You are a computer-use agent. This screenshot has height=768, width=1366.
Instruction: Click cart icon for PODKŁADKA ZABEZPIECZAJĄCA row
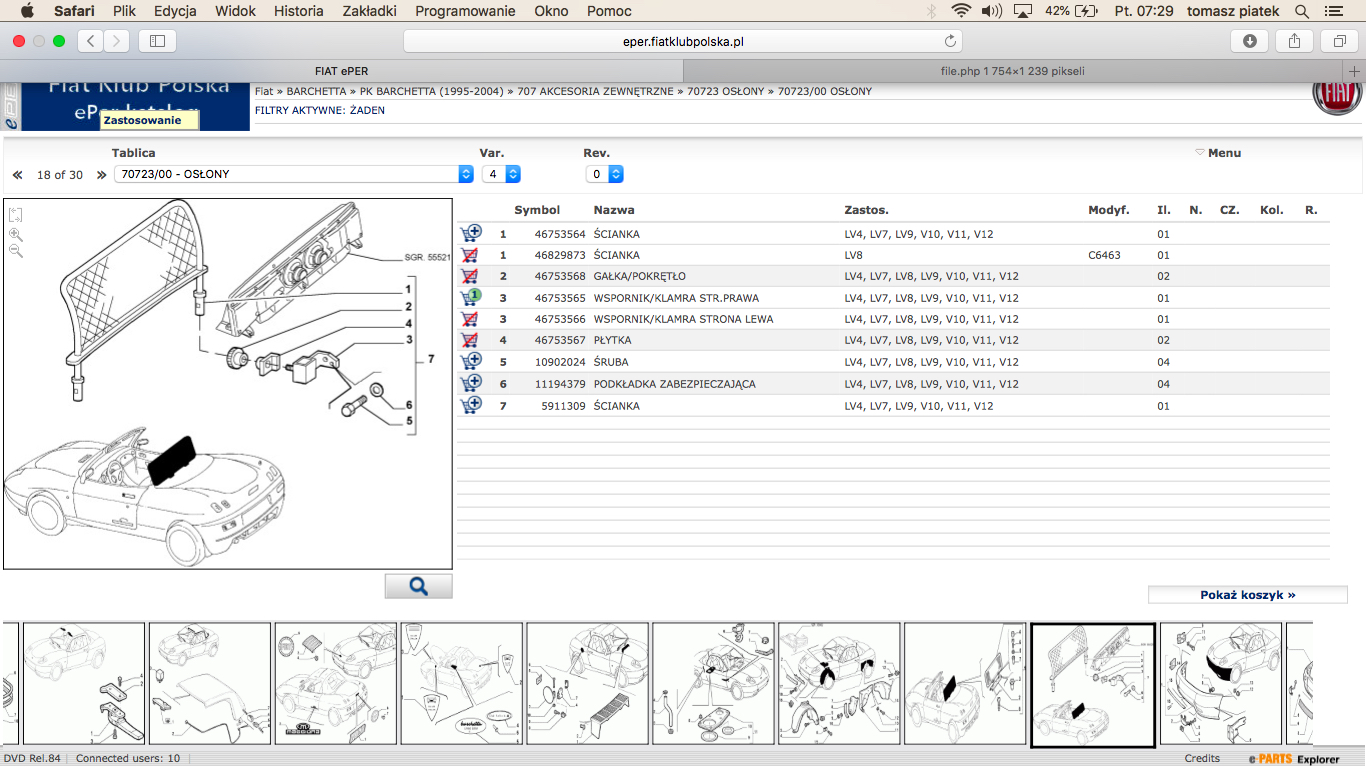click(470, 384)
